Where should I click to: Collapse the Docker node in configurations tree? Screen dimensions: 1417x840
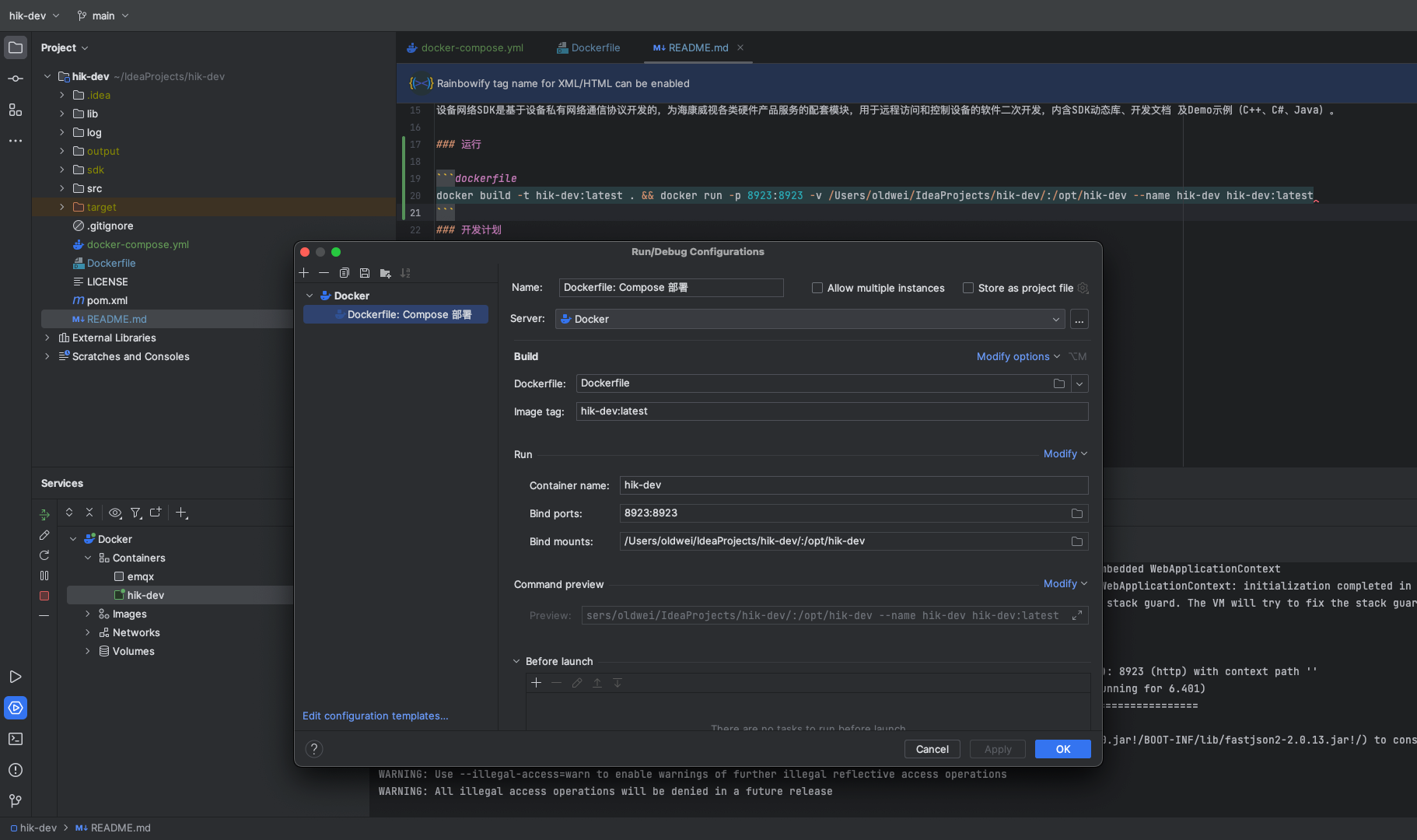(310, 296)
